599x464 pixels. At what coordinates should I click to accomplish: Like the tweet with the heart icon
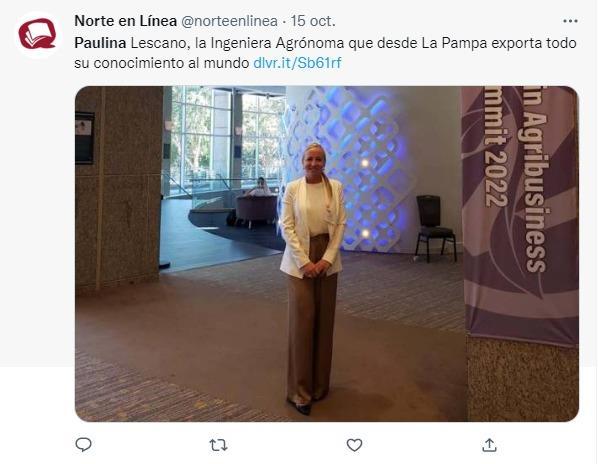354,445
